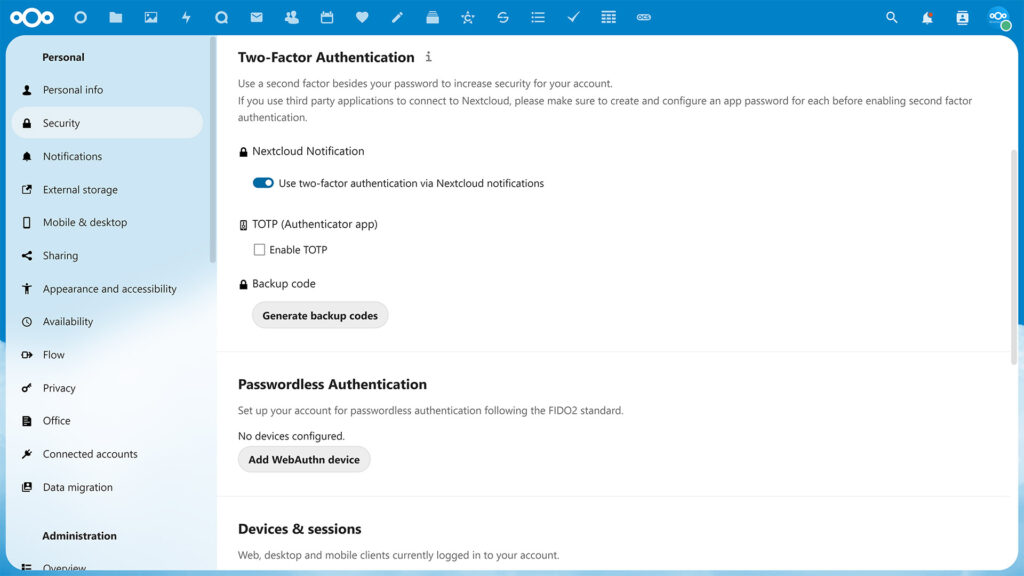This screenshot has height=576, width=1024.
Task: Click the Generate backup codes button
Action: point(320,314)
